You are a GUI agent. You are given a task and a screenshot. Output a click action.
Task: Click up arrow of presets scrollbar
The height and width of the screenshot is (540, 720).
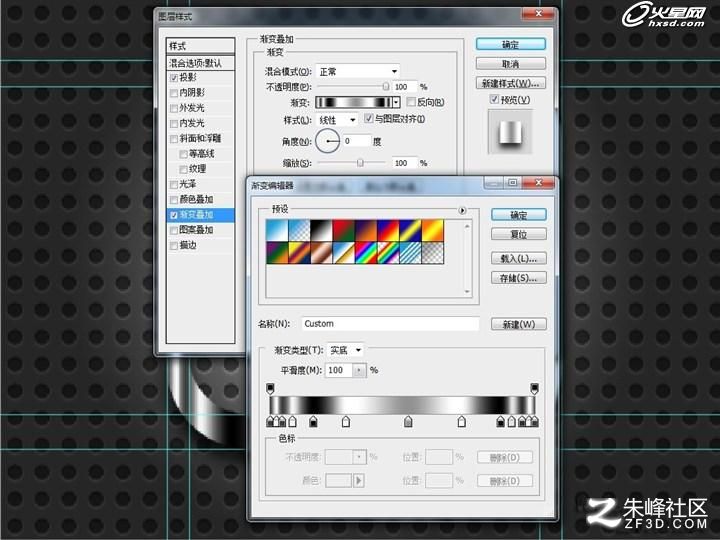(467, 226)
